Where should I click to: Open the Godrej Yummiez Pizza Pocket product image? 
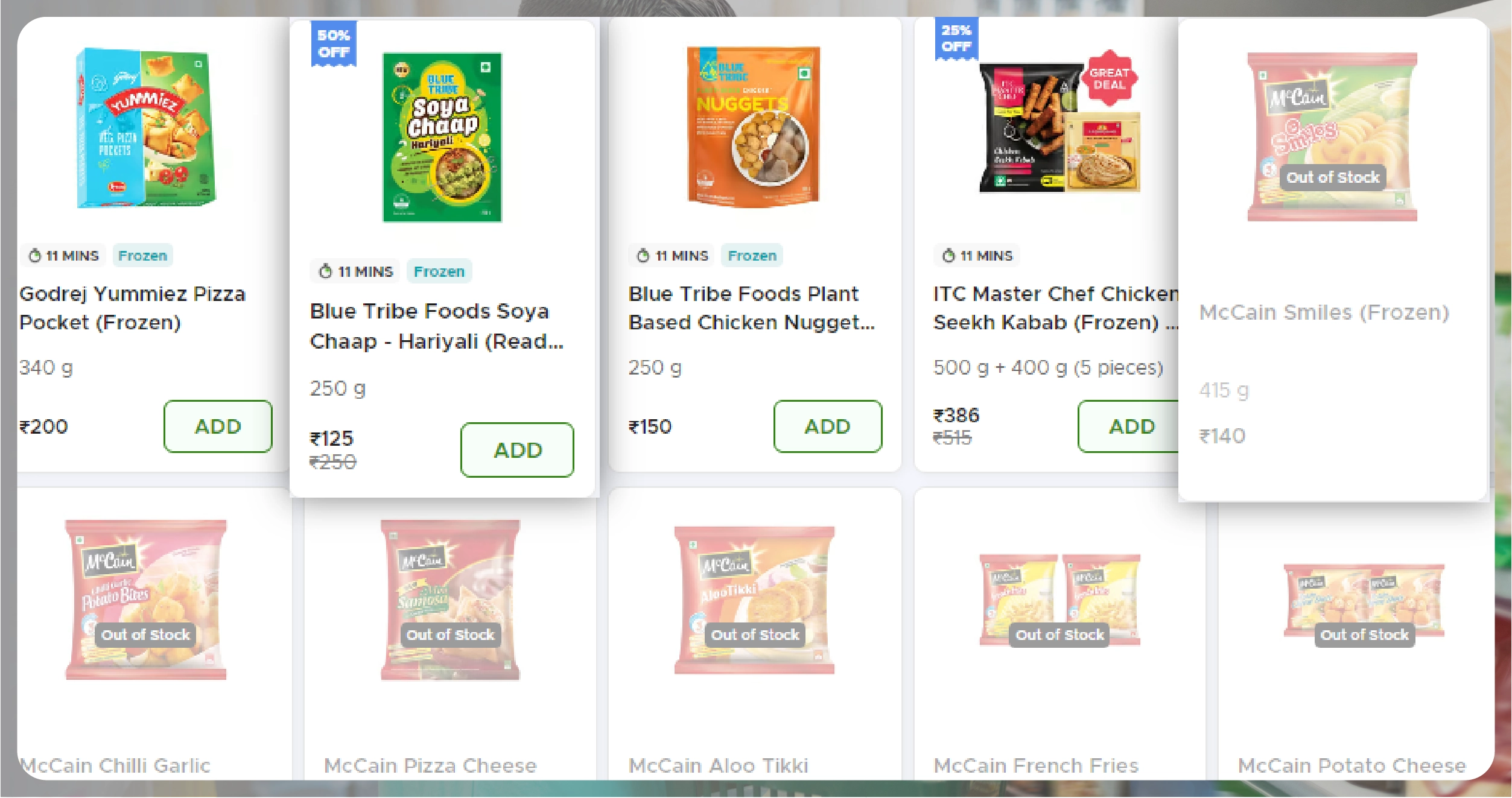tap(146, 128)
